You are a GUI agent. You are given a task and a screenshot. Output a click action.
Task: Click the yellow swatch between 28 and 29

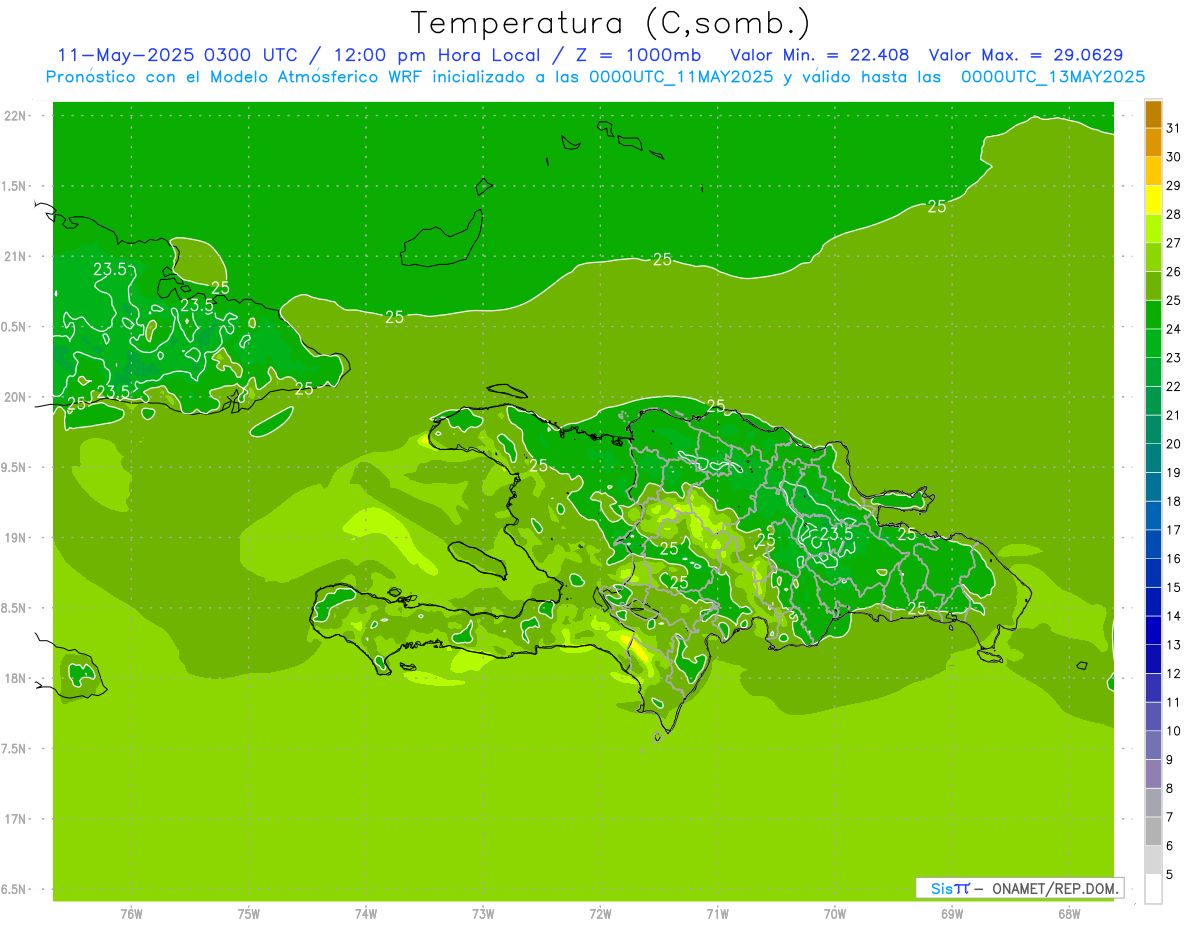tap(1153, 200)
